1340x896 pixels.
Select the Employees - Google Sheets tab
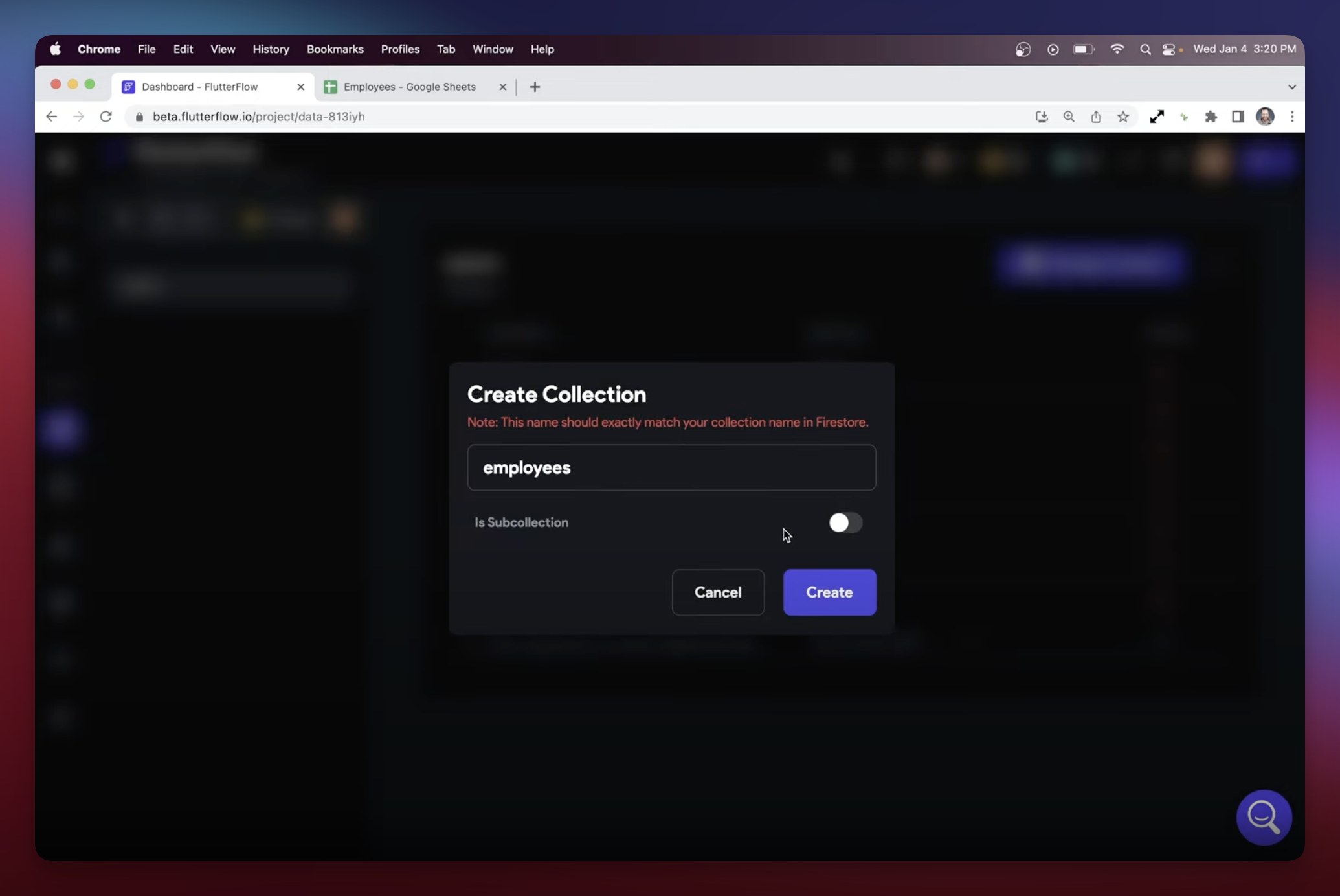click(410, 86)
